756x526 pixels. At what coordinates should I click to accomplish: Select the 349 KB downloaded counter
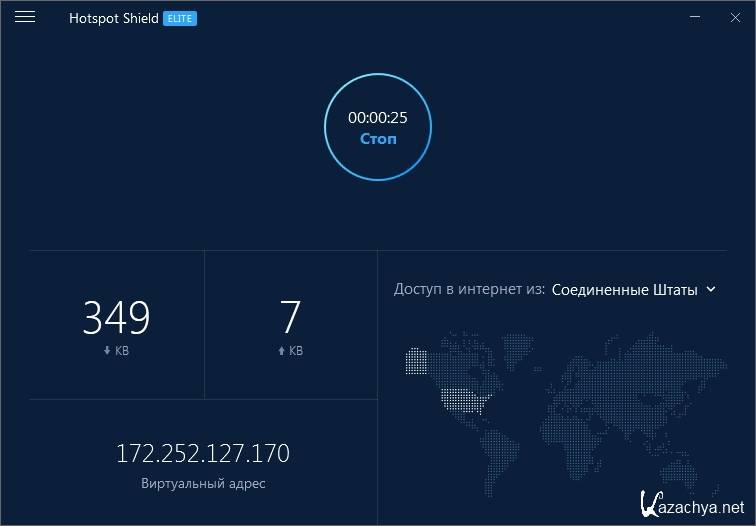click(x=116, y=318)
